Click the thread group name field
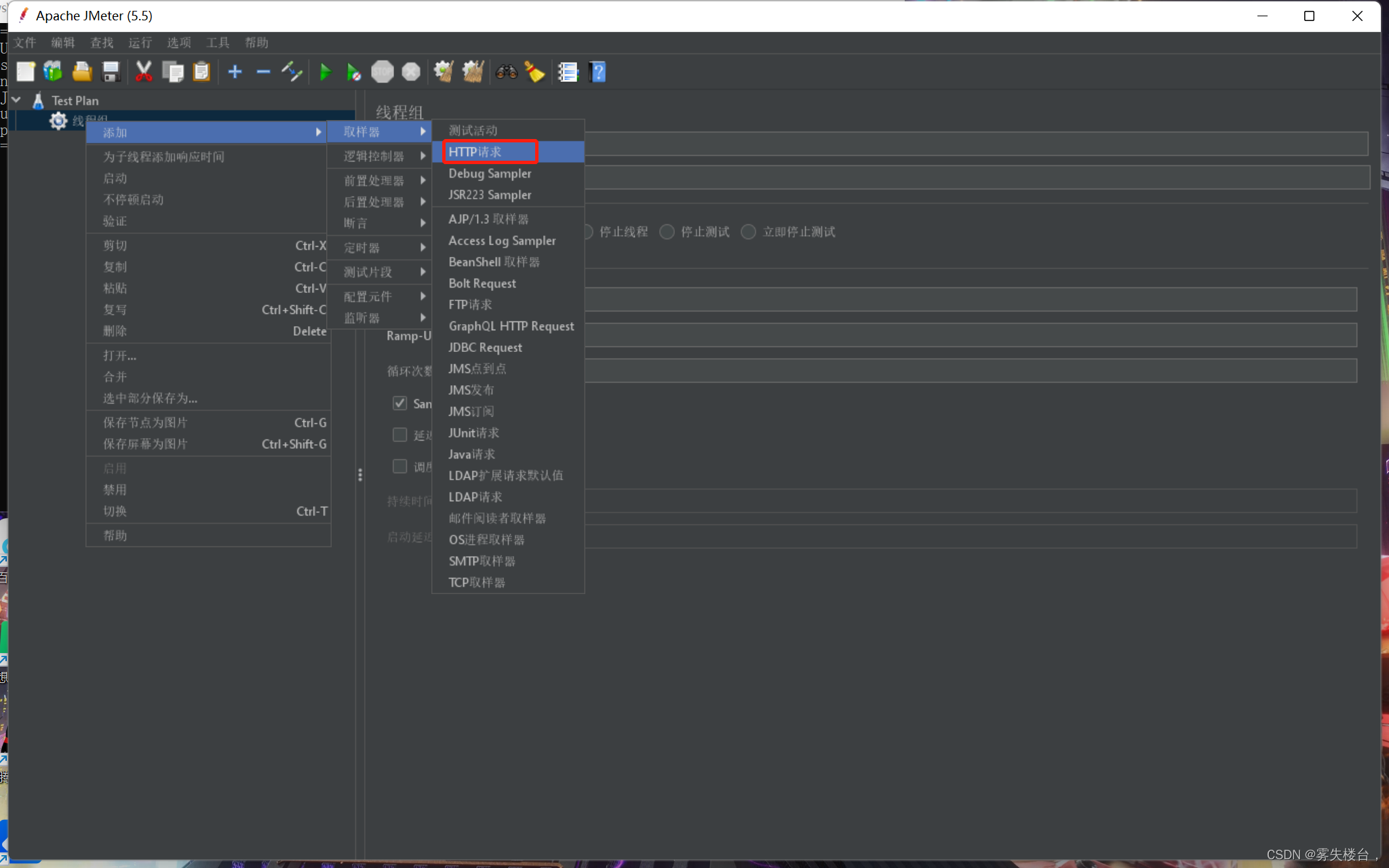 976,144
